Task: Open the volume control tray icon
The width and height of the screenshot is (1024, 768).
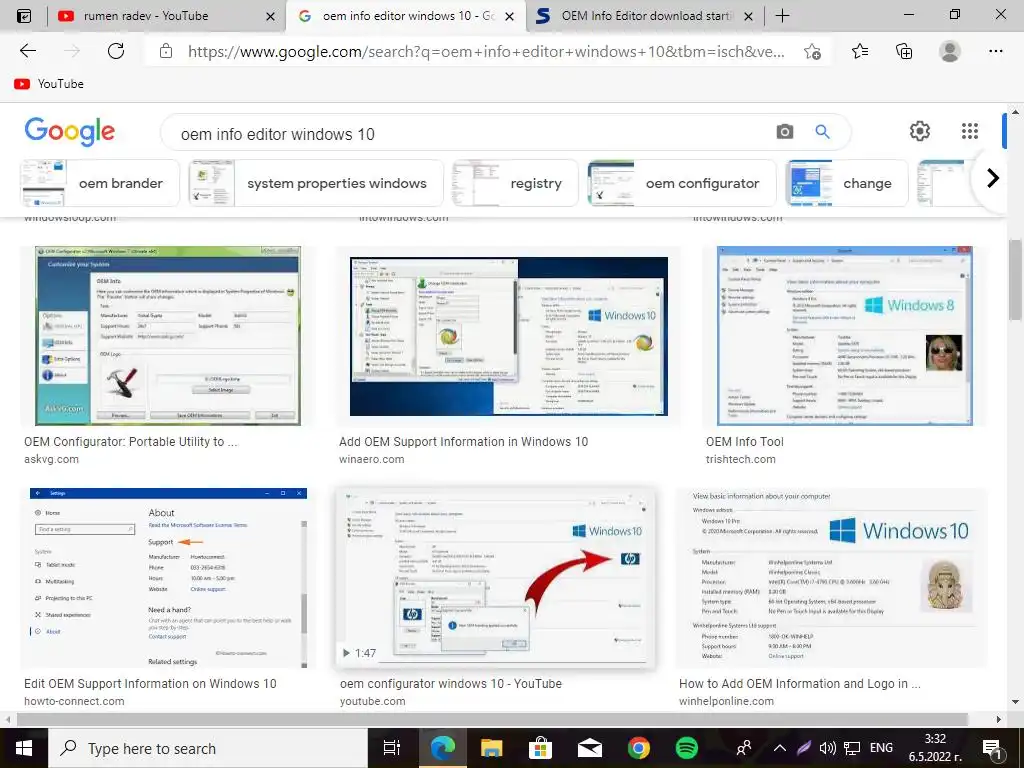Action: point(827,748)
